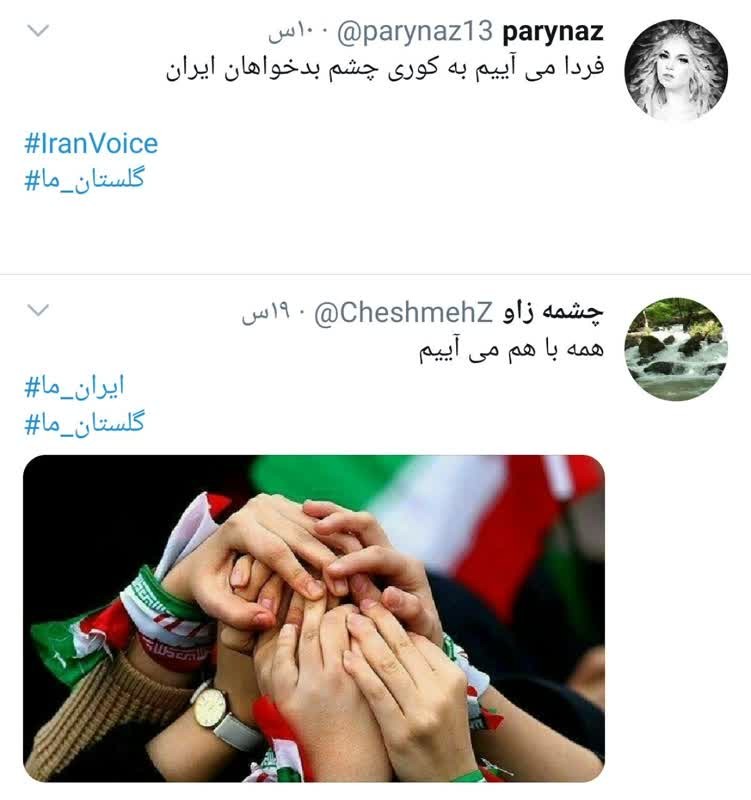Open the @CheshmehZ handle
Screen dimensions: 751x800
pyautogui.click(x=403, y=312)
